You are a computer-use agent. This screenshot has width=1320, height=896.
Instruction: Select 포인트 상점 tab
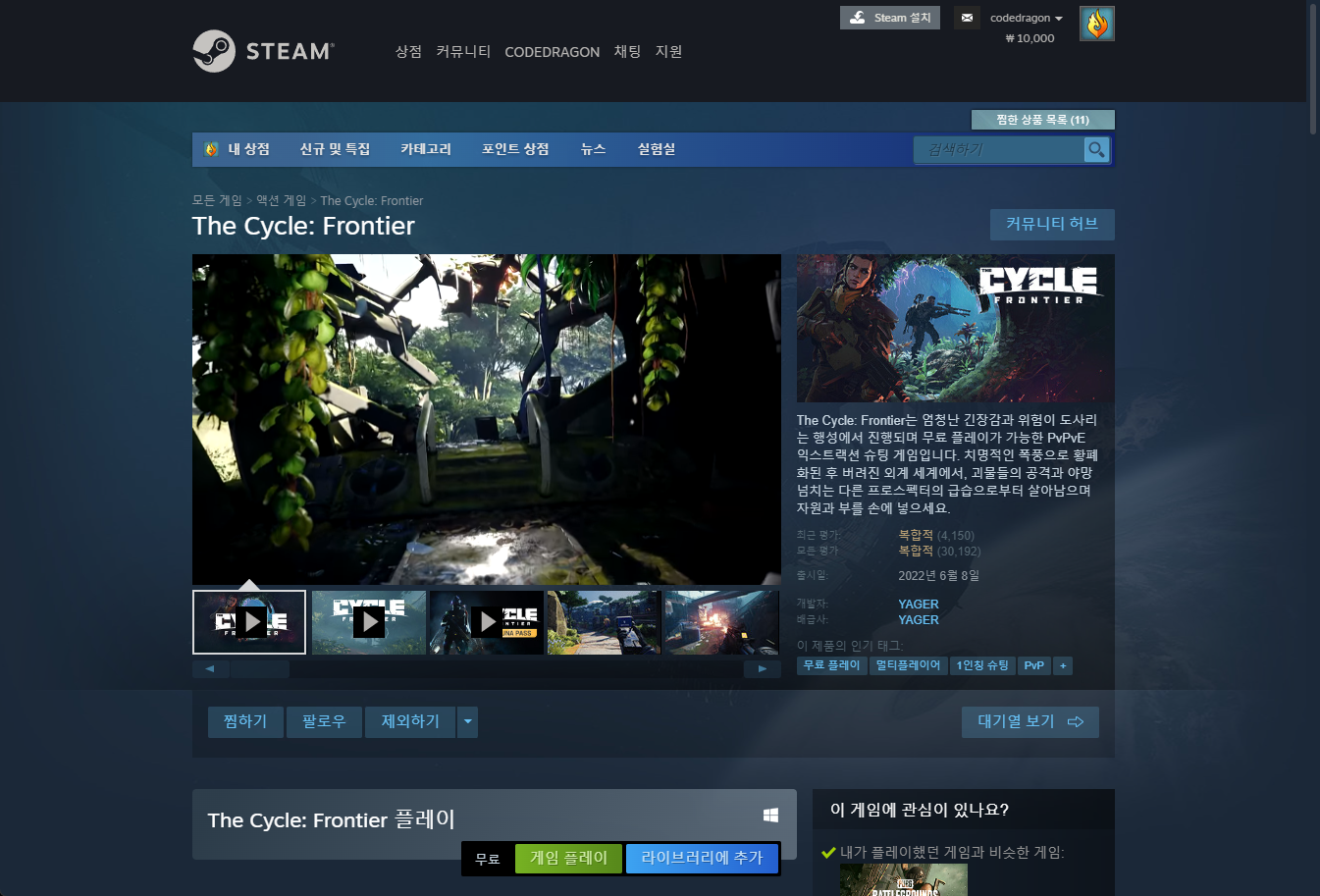[515, 149]
